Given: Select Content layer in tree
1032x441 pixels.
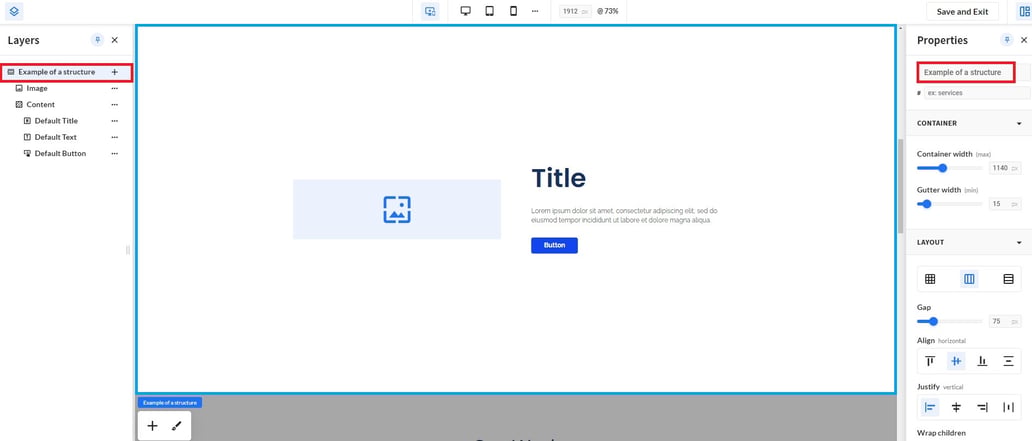Looking at the screenshot, I should pyautogui.click(x=41, y=105).
